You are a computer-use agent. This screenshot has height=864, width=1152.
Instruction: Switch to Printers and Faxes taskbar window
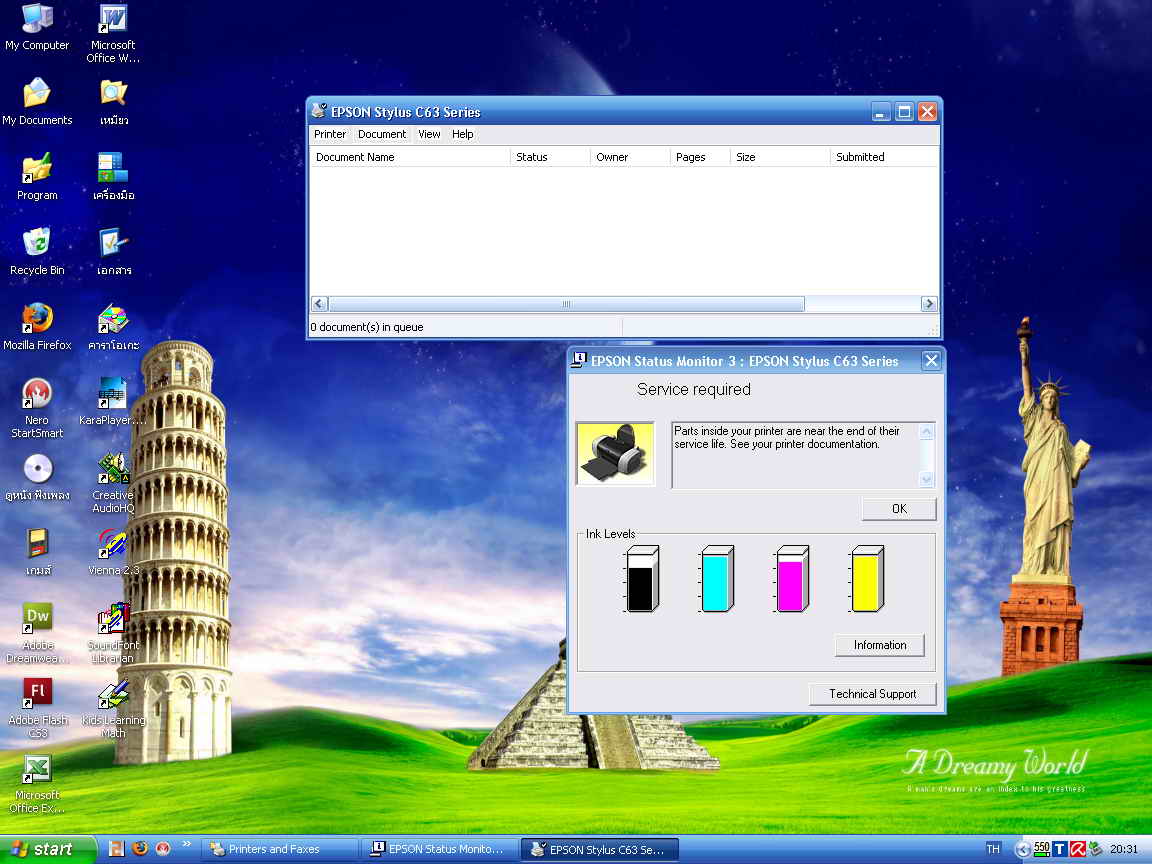pyautogui.click(x=280, y=849)
